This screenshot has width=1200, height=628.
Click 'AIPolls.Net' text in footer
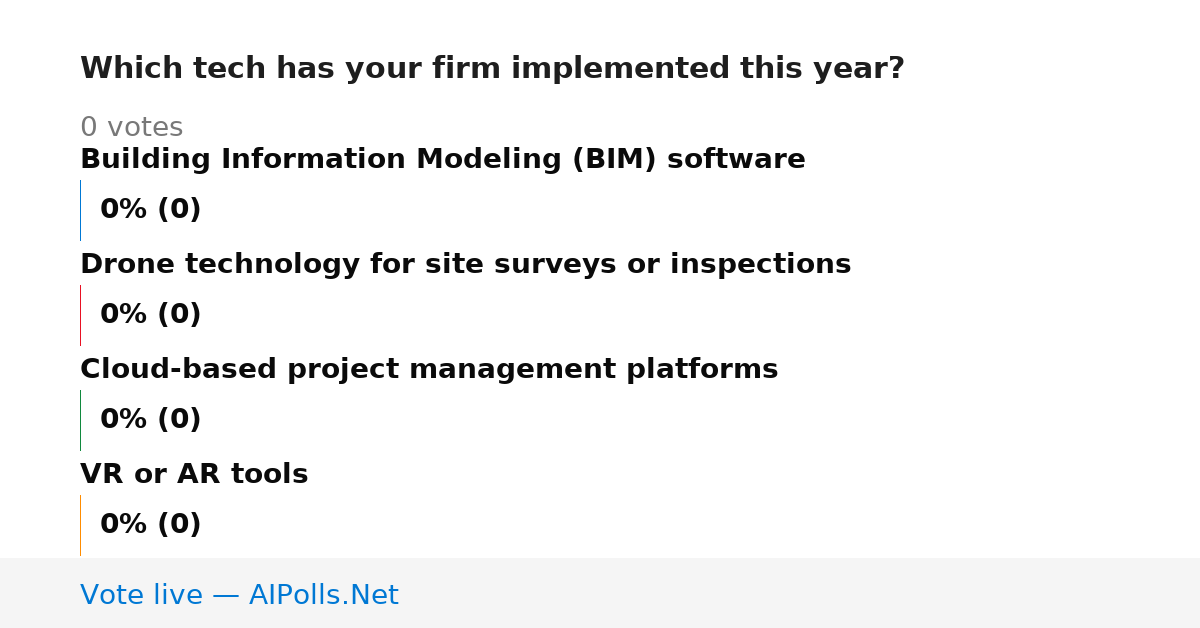click(x=324, y=596)
